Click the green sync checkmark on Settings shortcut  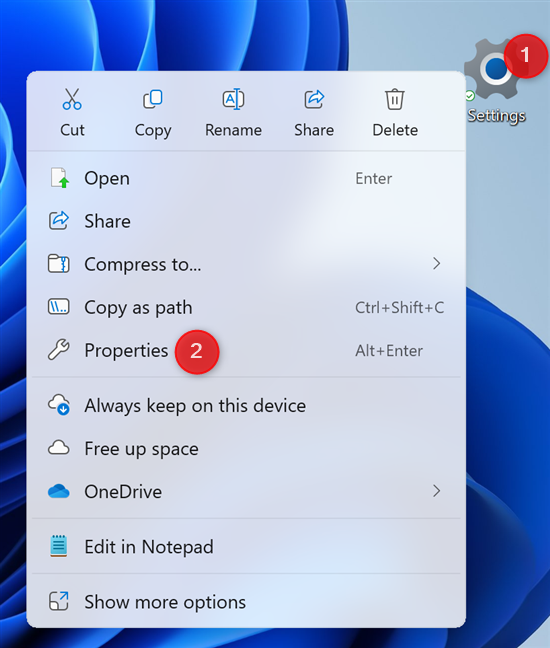pos(470,96)
